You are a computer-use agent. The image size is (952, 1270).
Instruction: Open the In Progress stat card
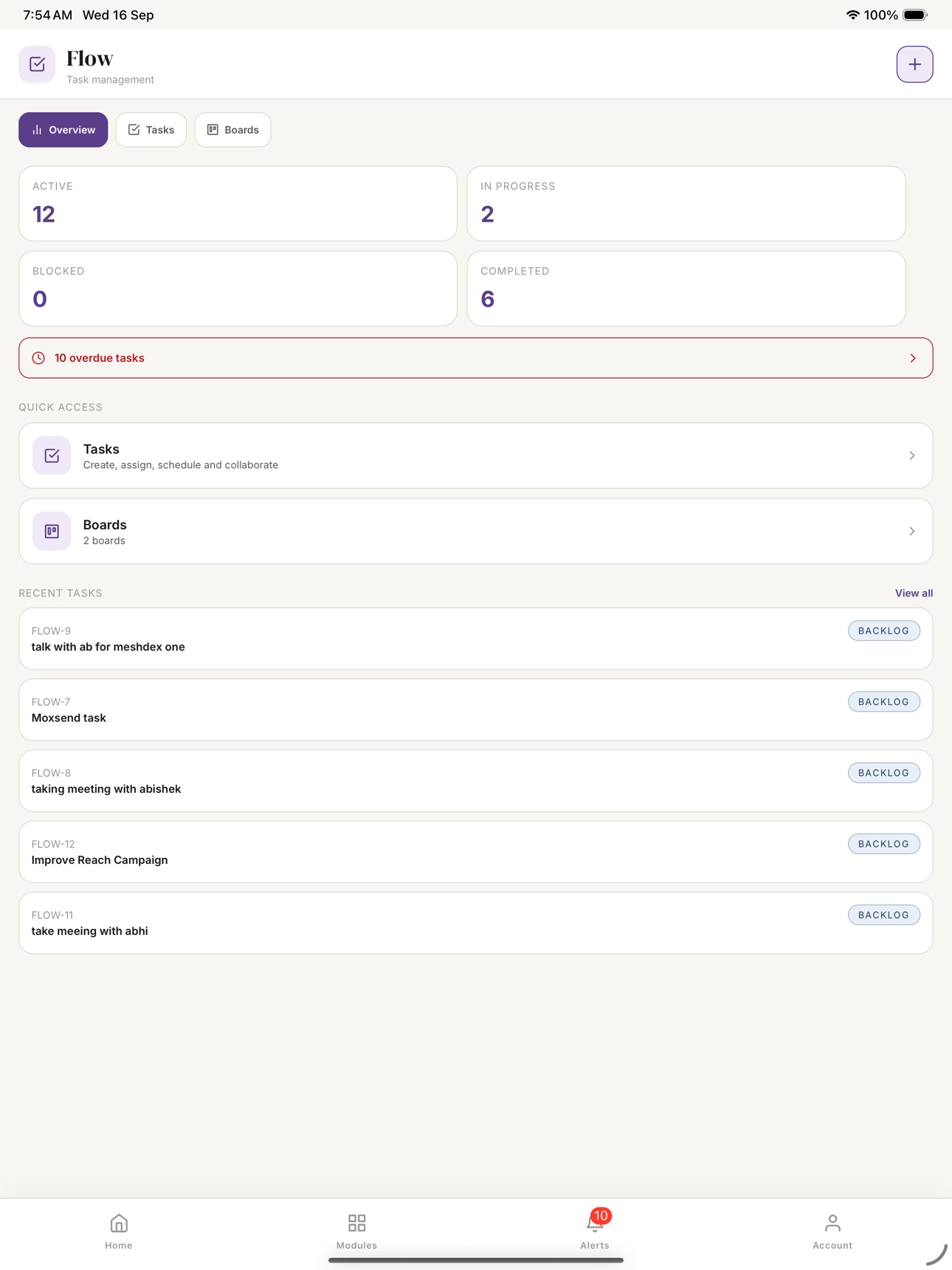tap(686, 204)
